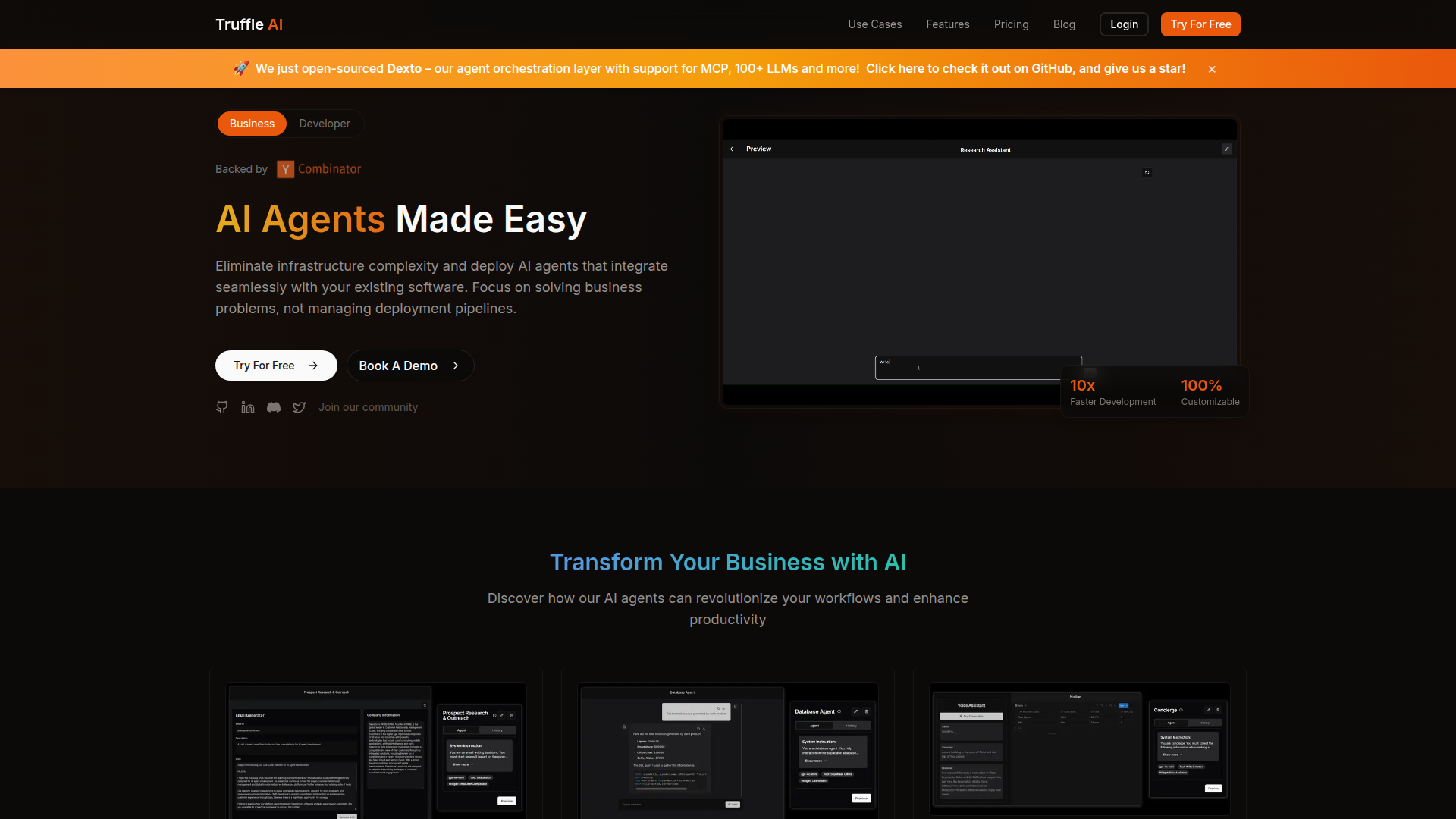Click the Book A Demo button
The image size is (1456, 819).
[x=409, y=365]
